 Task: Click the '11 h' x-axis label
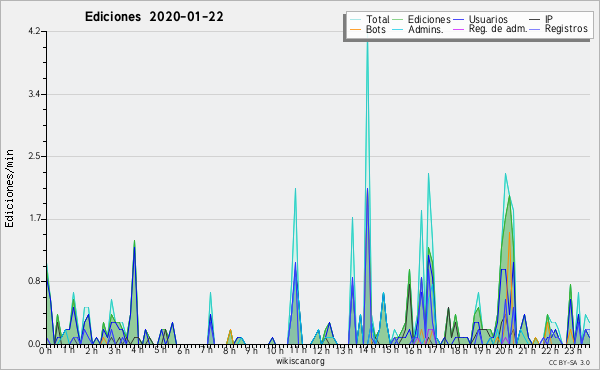point(298,350)
